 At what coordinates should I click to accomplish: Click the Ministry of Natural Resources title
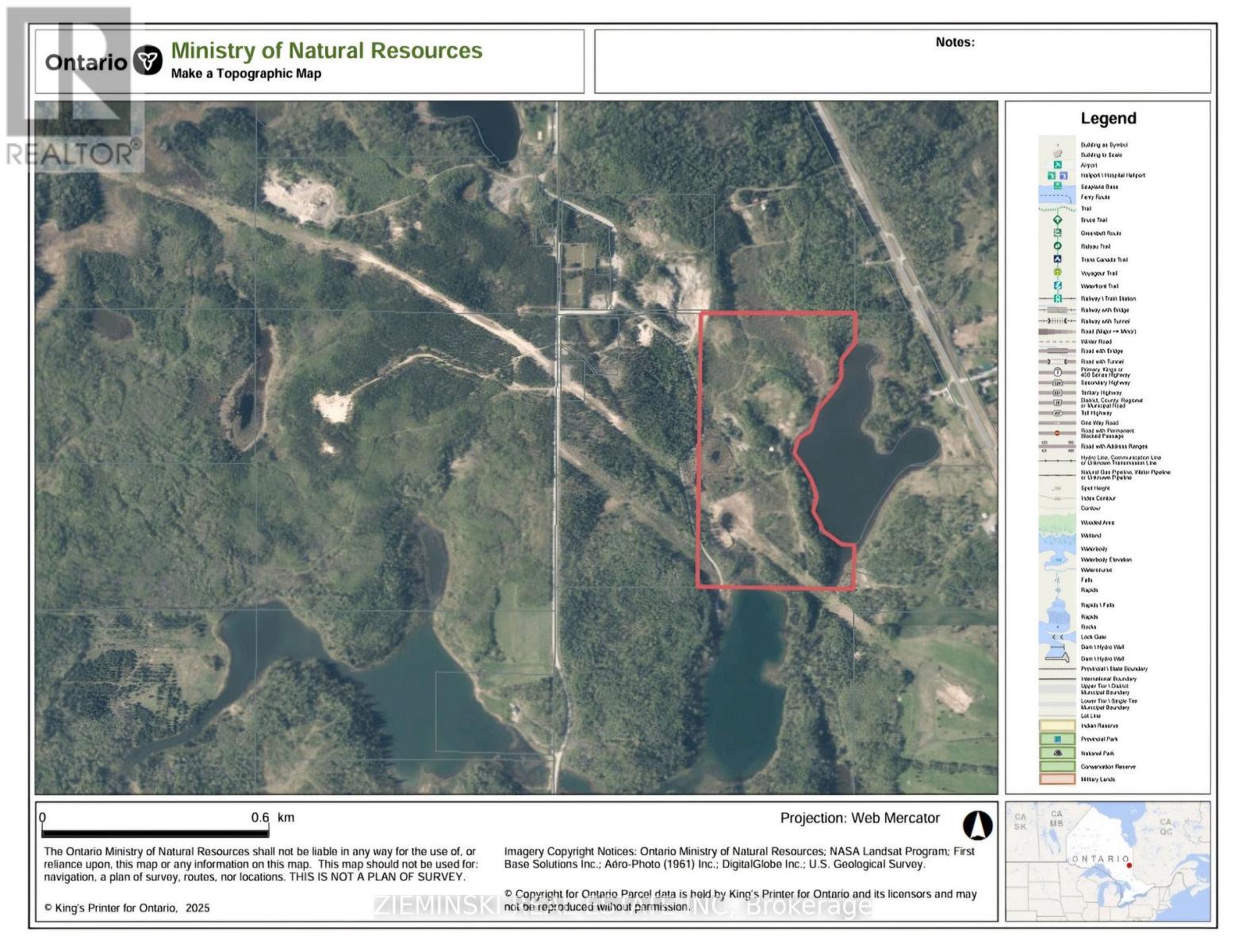(x=327, y=51)
